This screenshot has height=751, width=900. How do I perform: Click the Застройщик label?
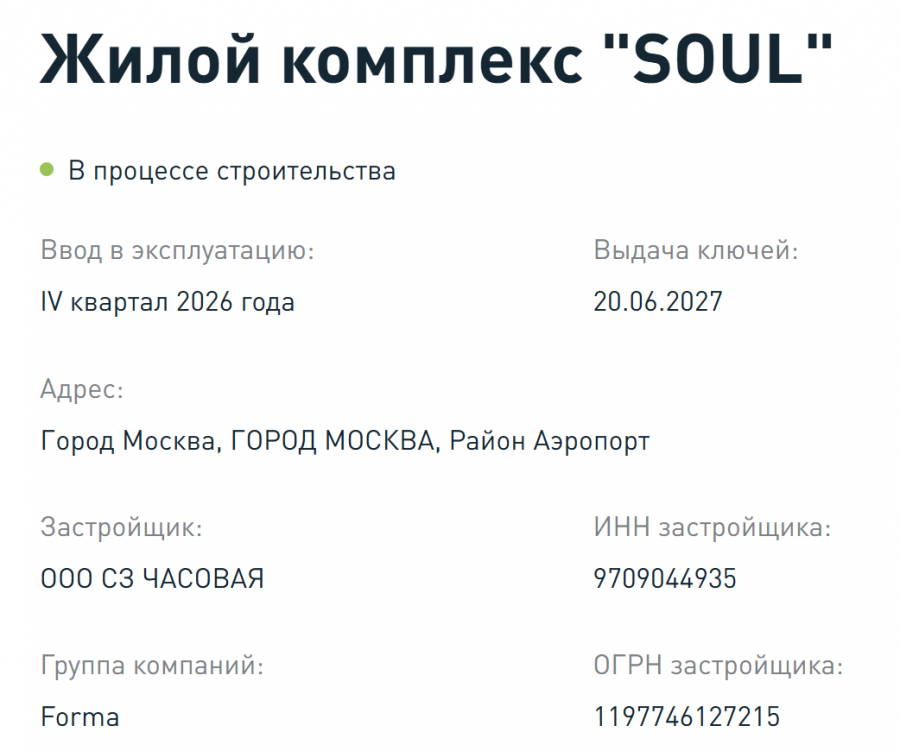[121, 528]
